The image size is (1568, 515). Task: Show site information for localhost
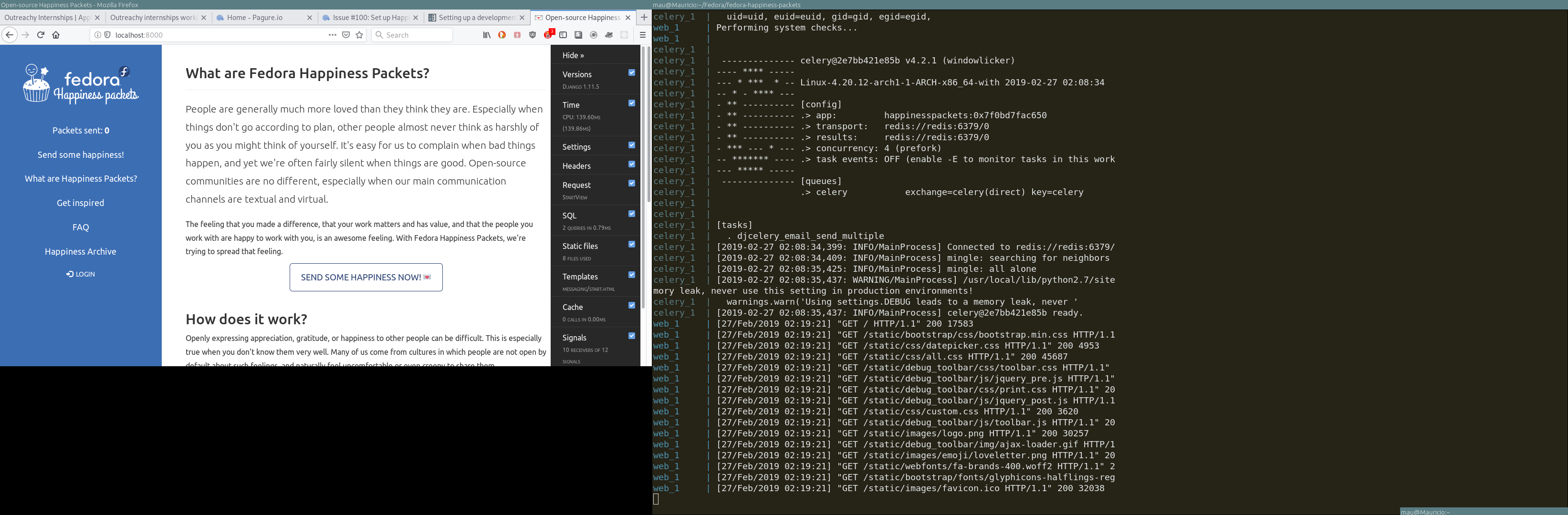[97, 35]
